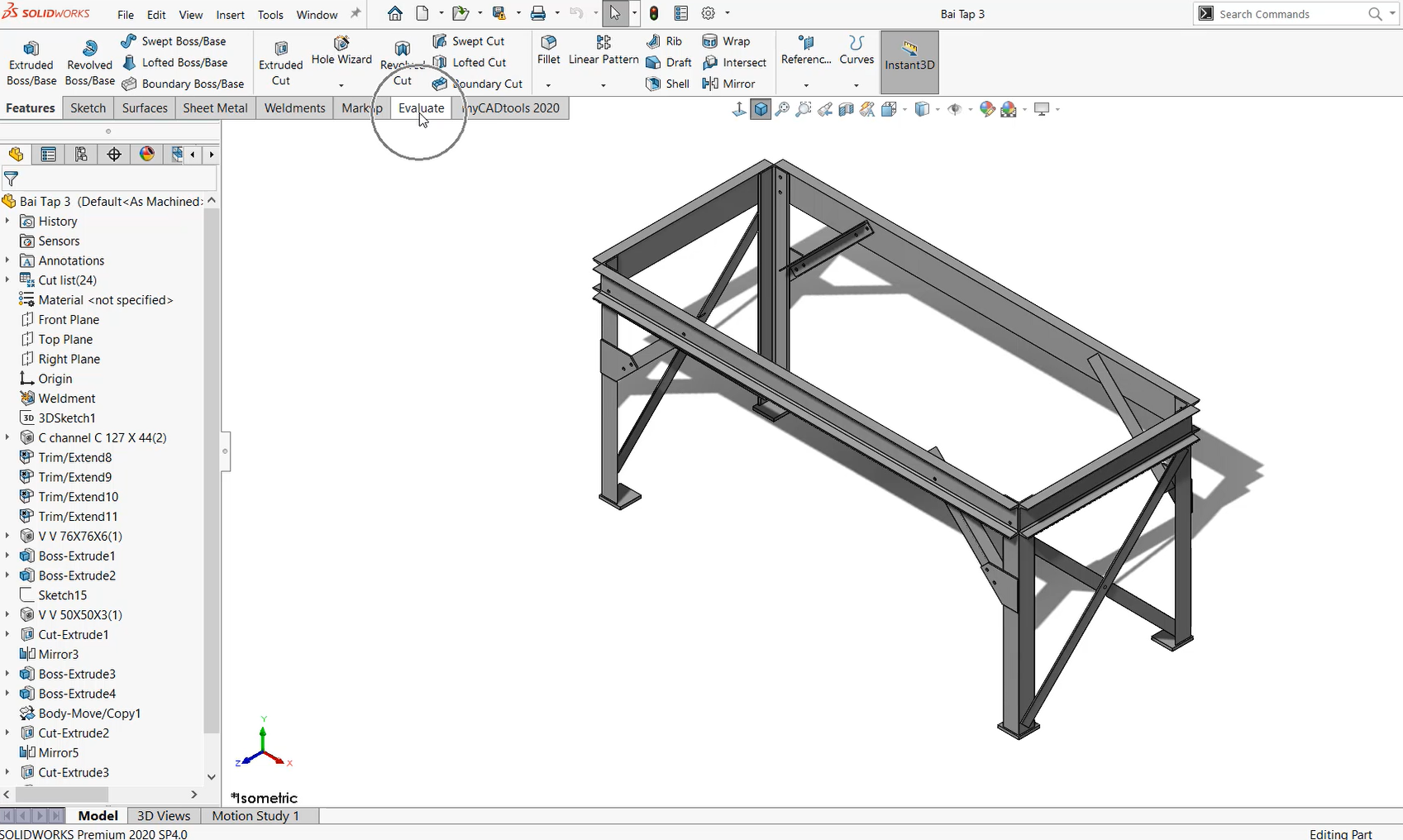
Task: Click the feature tree vertical scrollbar
Action: [212, 470]
